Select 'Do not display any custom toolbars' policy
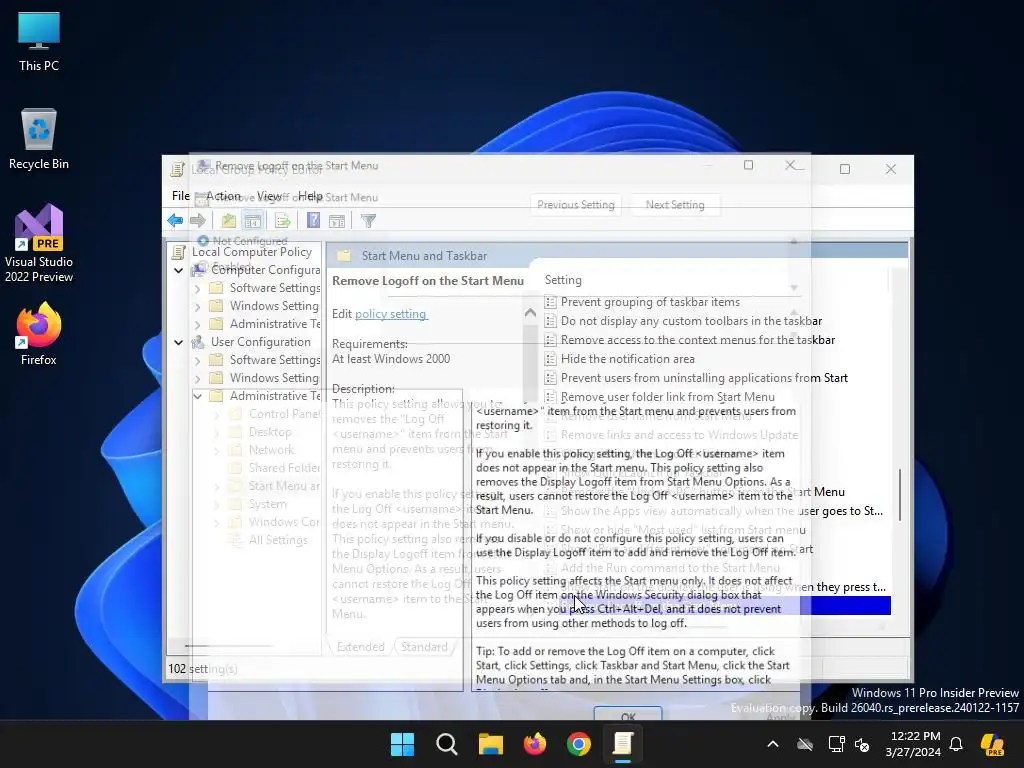1024x768 pixels. [692, 321]
